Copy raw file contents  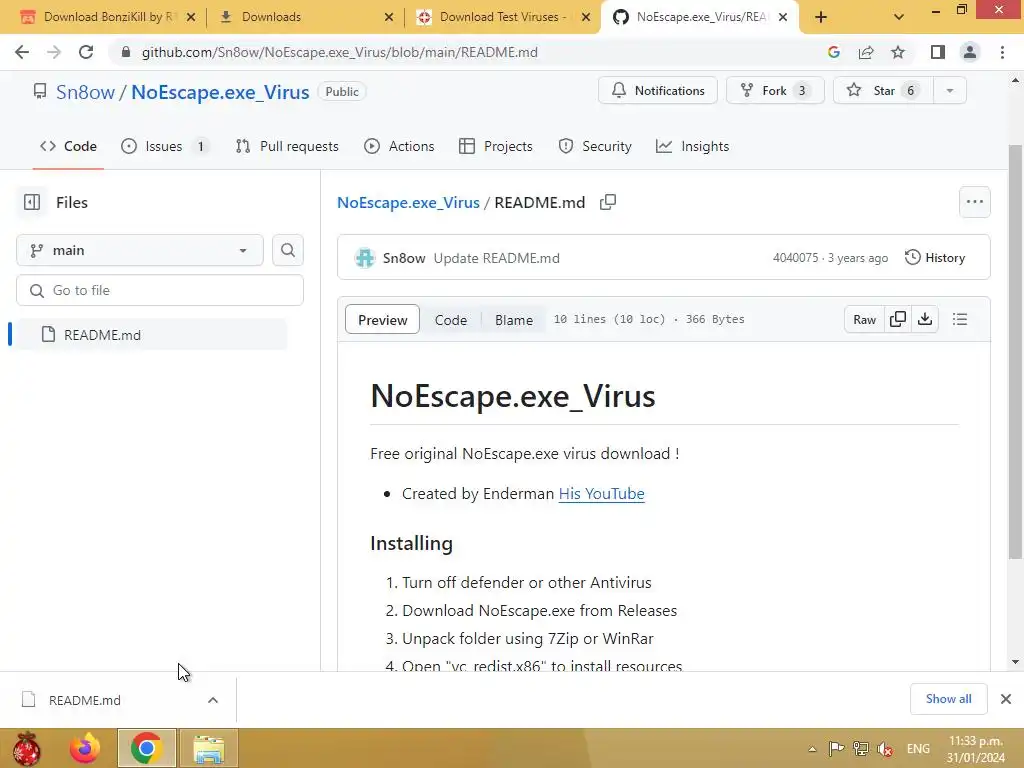pos(898,319)
